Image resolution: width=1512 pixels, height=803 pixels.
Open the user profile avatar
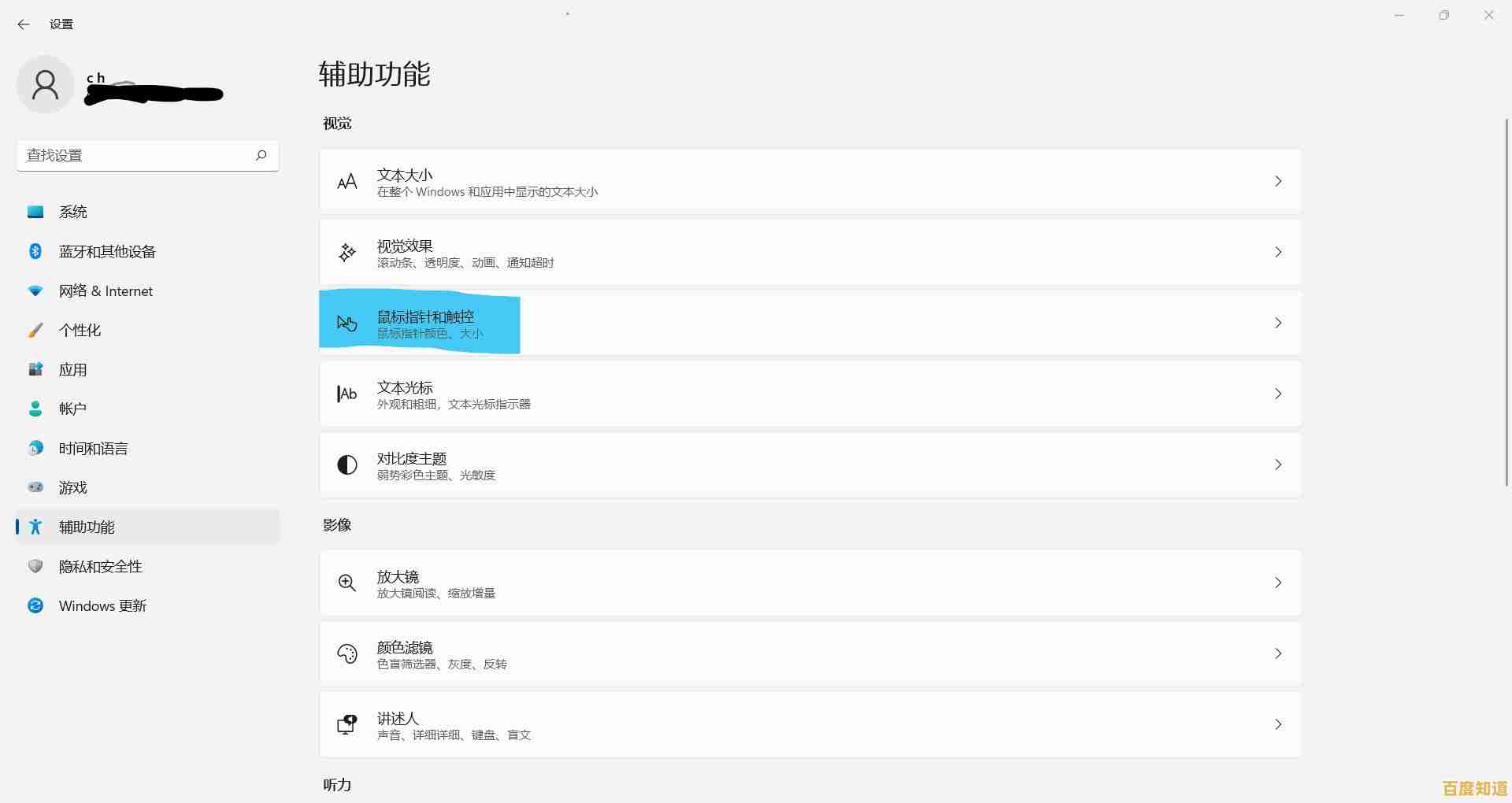pos(45,83)
